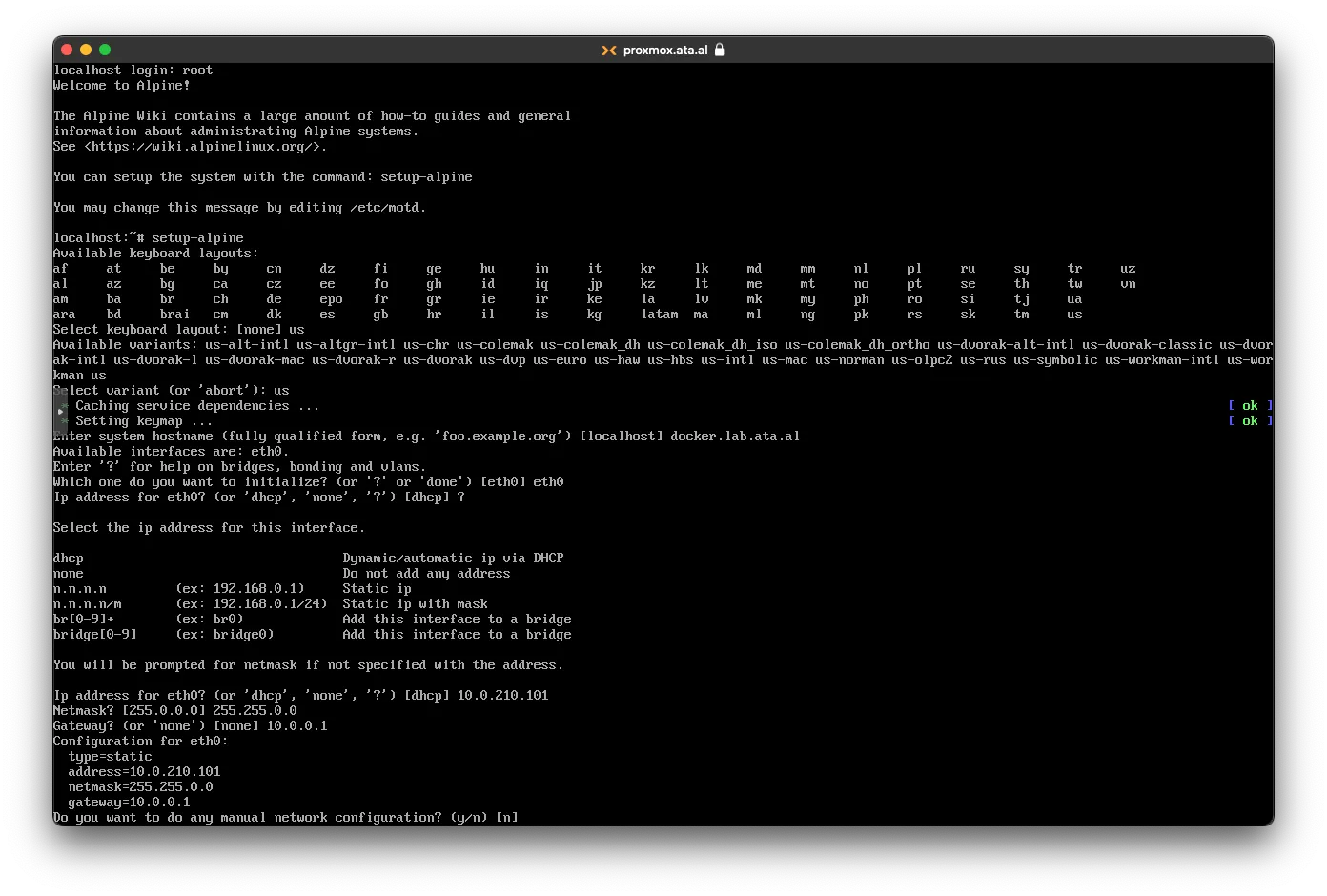Click 'Static ip with mask' description

[x=416, y=604]
